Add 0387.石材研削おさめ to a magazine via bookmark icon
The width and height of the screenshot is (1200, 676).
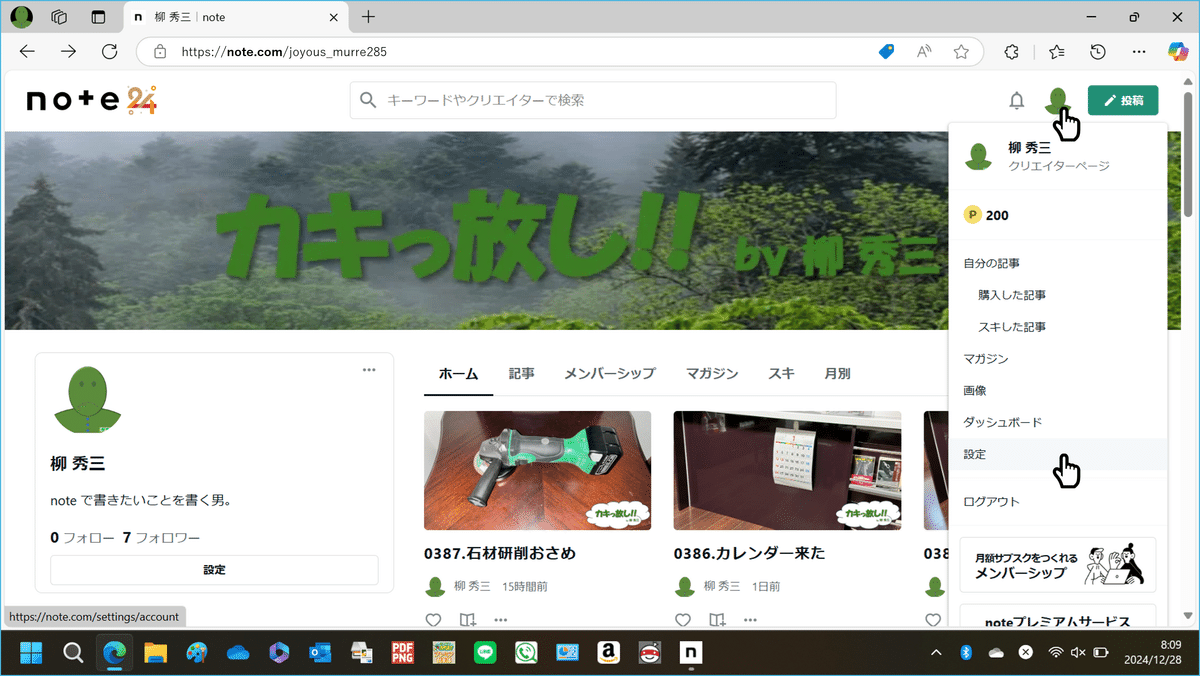[467, 620]
